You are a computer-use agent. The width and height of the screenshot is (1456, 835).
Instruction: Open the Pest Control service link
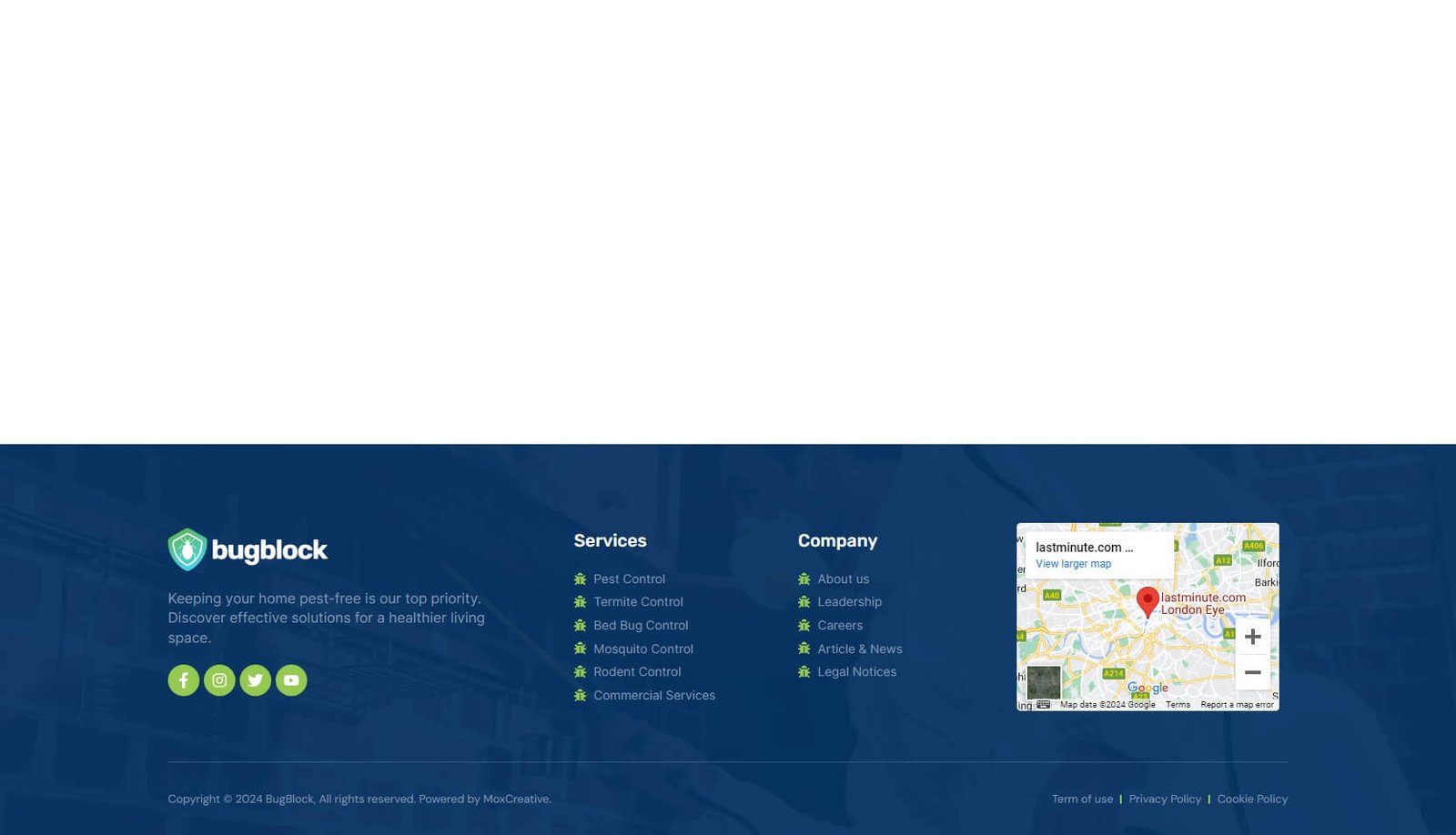(629, 578)
